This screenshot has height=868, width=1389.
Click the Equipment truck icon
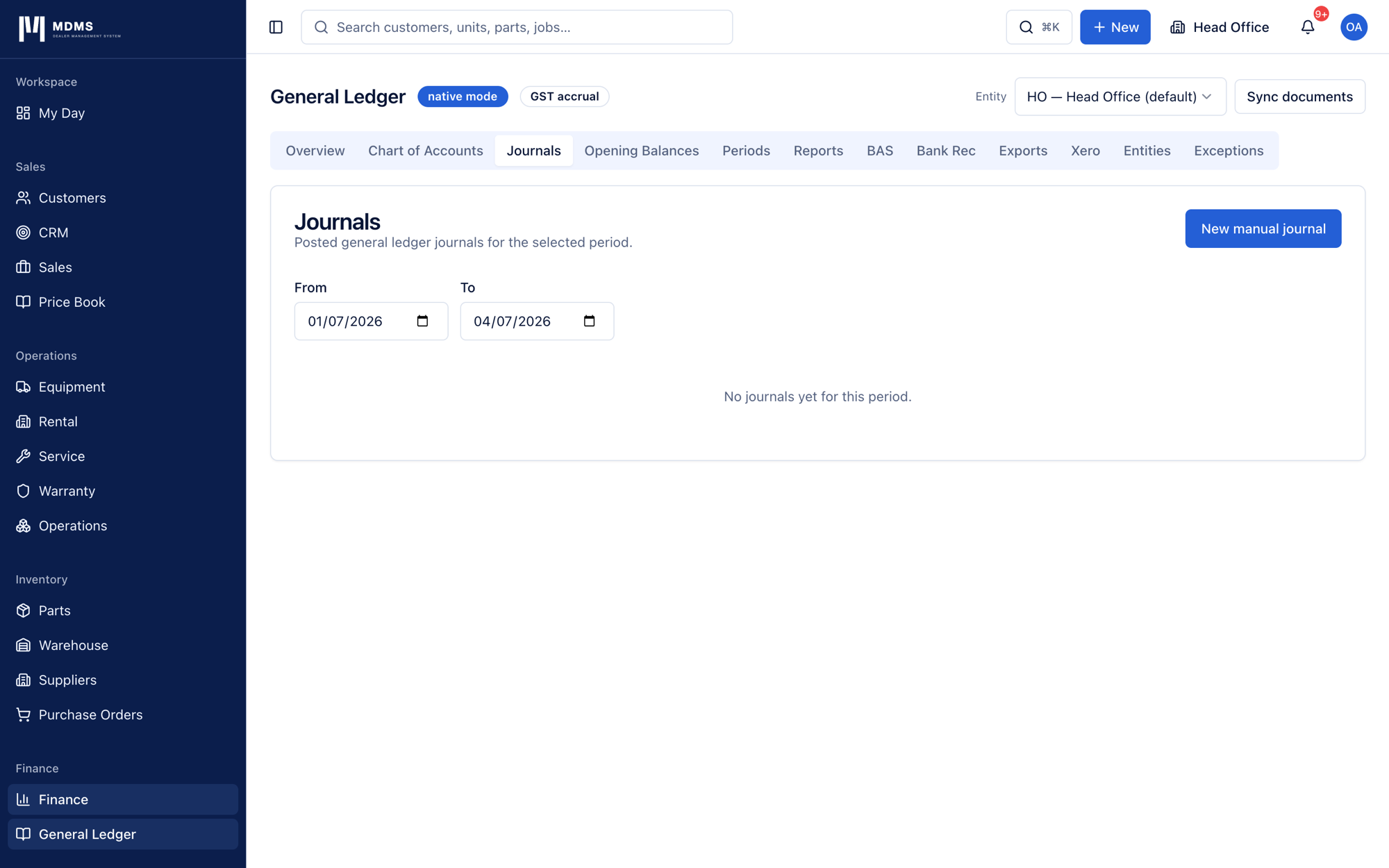coord(23,387)
